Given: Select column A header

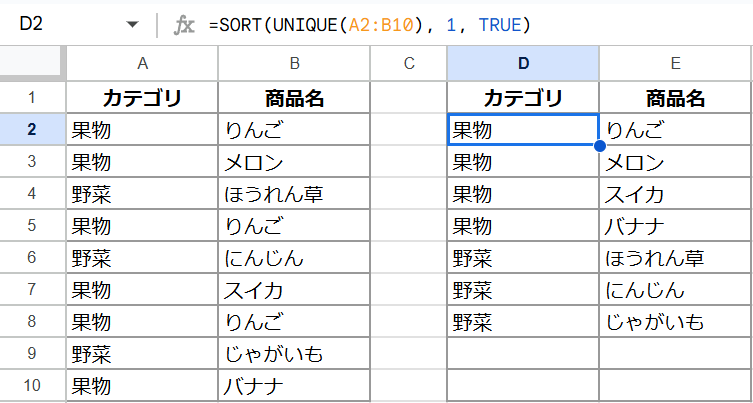Looking at the screenshot, I should pos(142,64).
